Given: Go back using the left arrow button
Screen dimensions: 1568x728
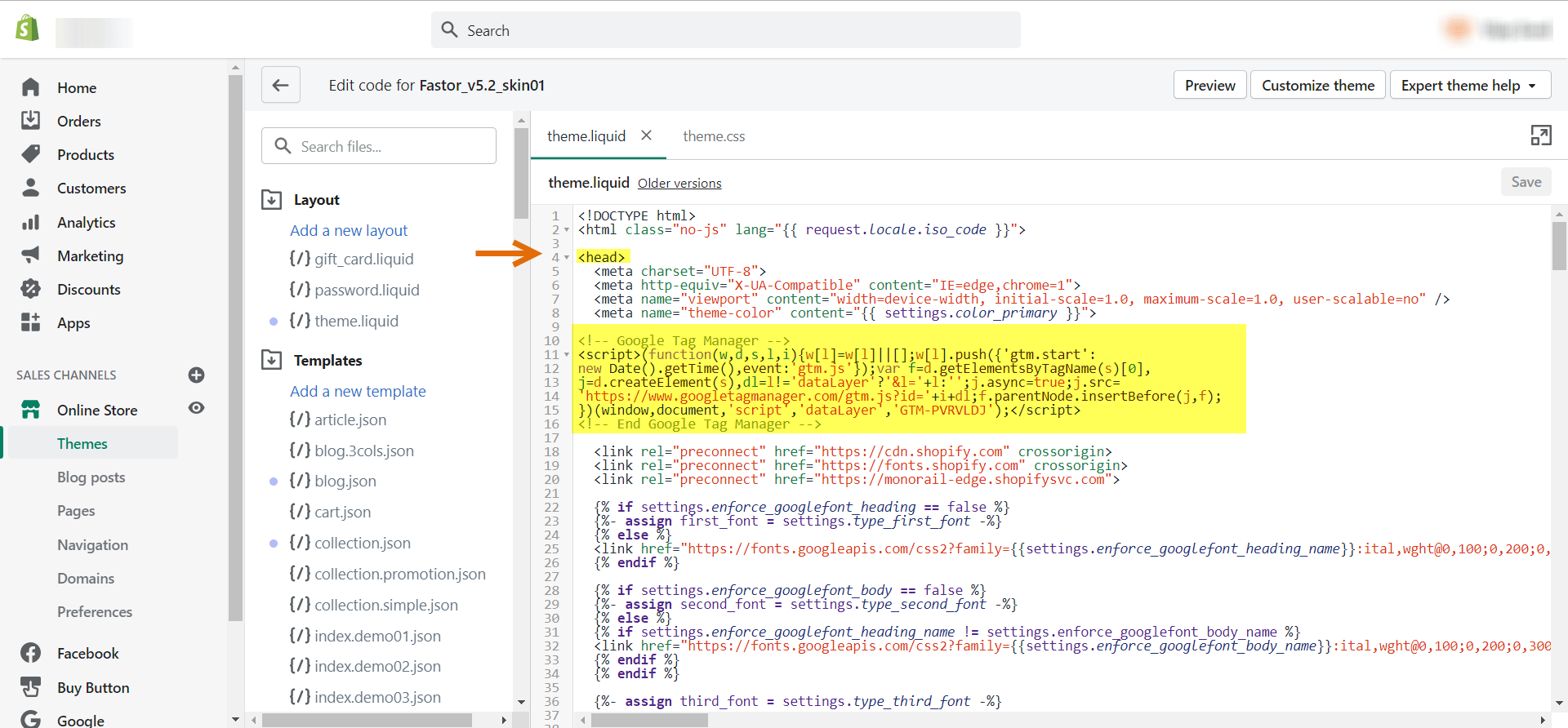Looking at the screenshot, I should point(280,85).
